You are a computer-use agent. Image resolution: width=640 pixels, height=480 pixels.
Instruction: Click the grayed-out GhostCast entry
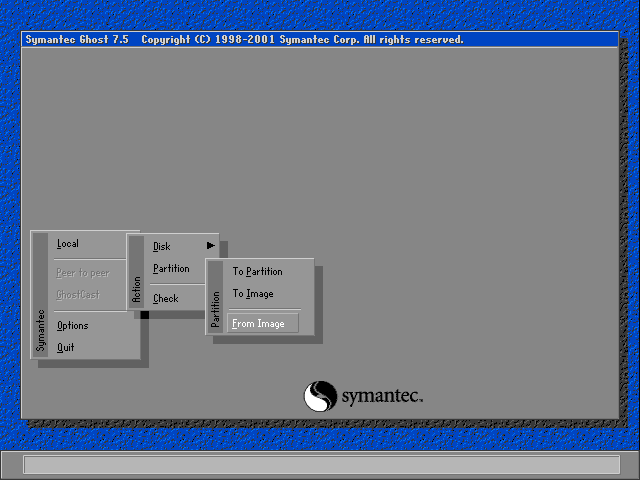[78, 294]
